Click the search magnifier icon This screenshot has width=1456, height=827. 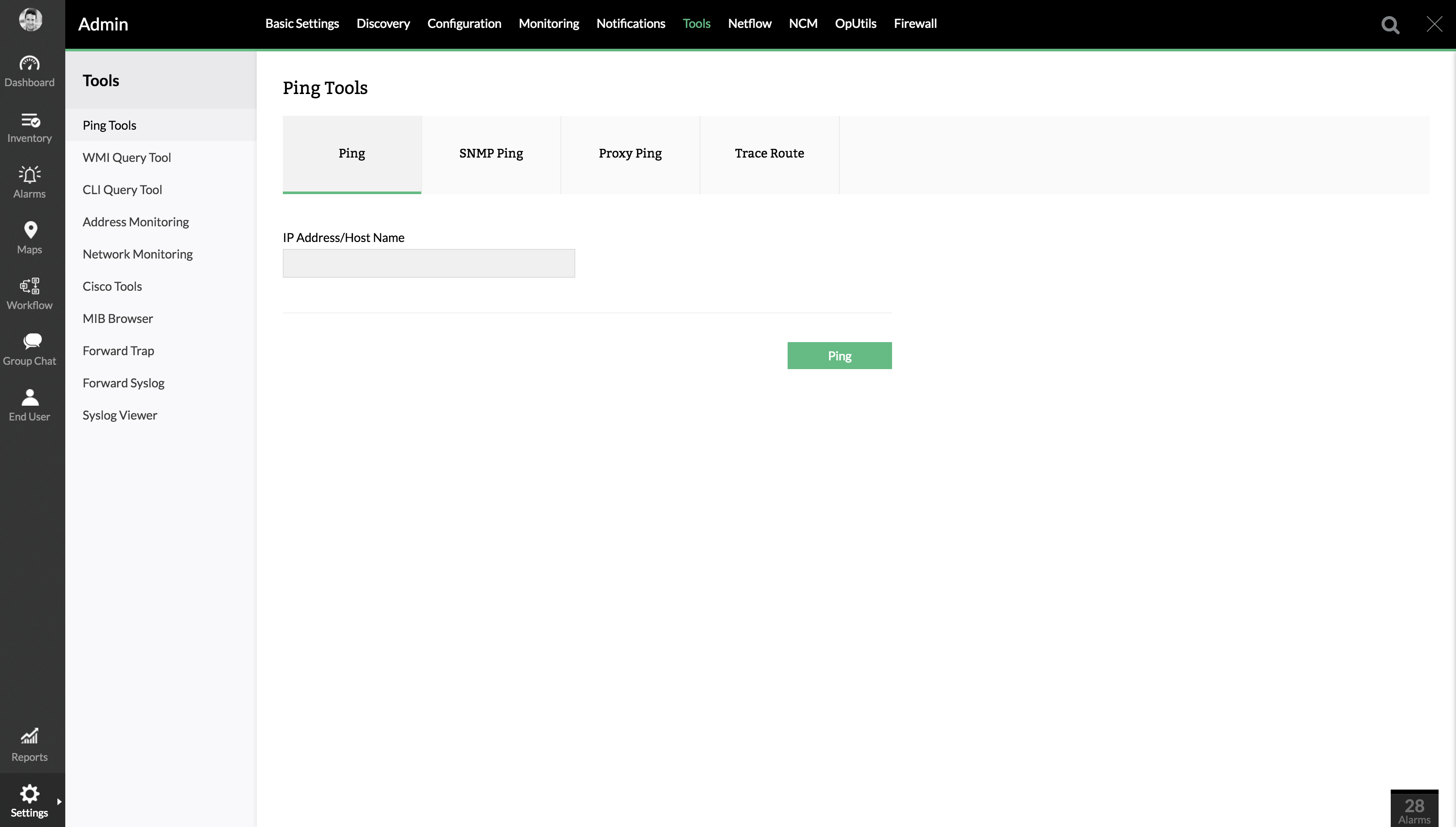(1389, 25)
